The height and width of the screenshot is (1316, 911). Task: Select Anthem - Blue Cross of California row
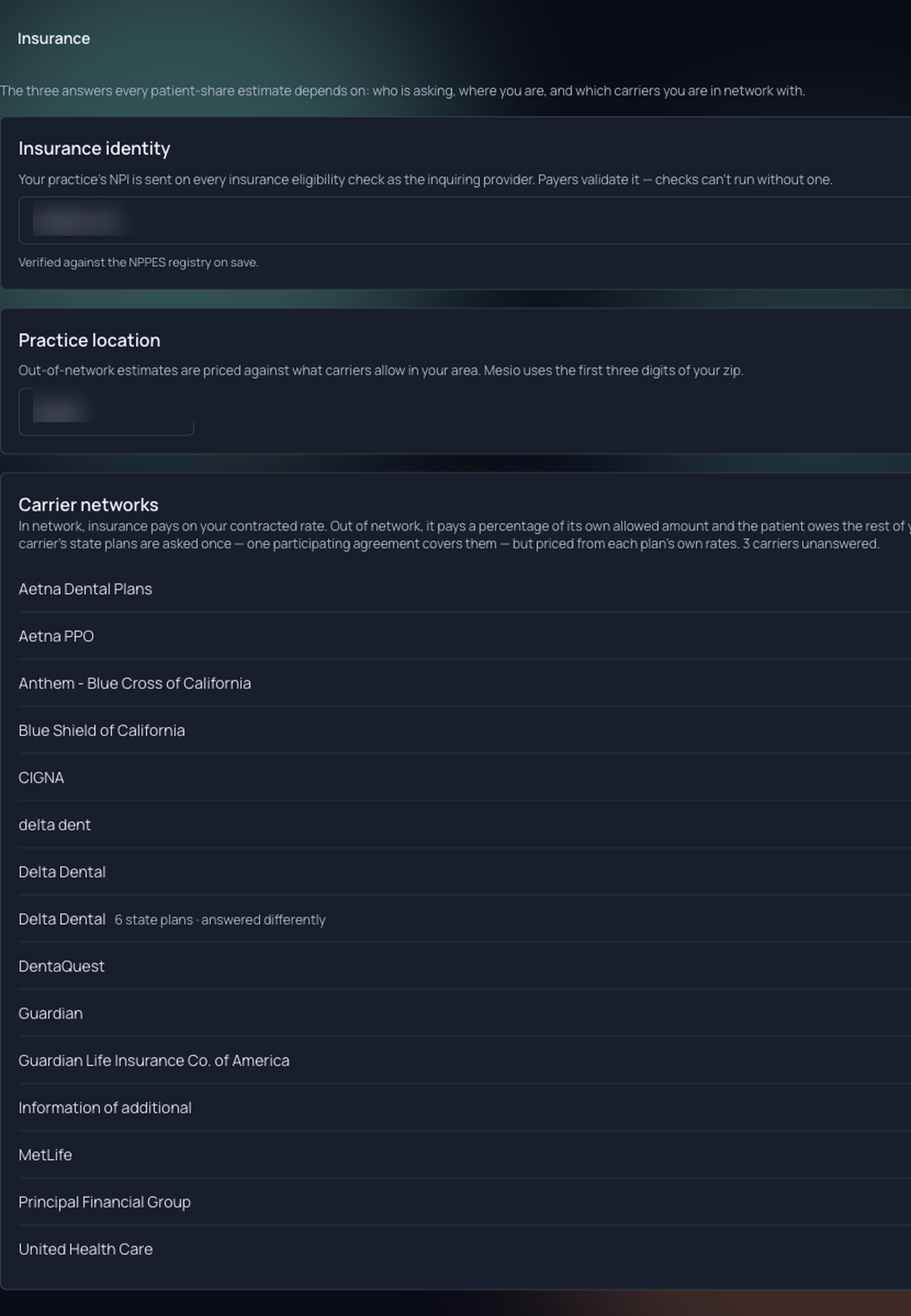coord(465,683)
